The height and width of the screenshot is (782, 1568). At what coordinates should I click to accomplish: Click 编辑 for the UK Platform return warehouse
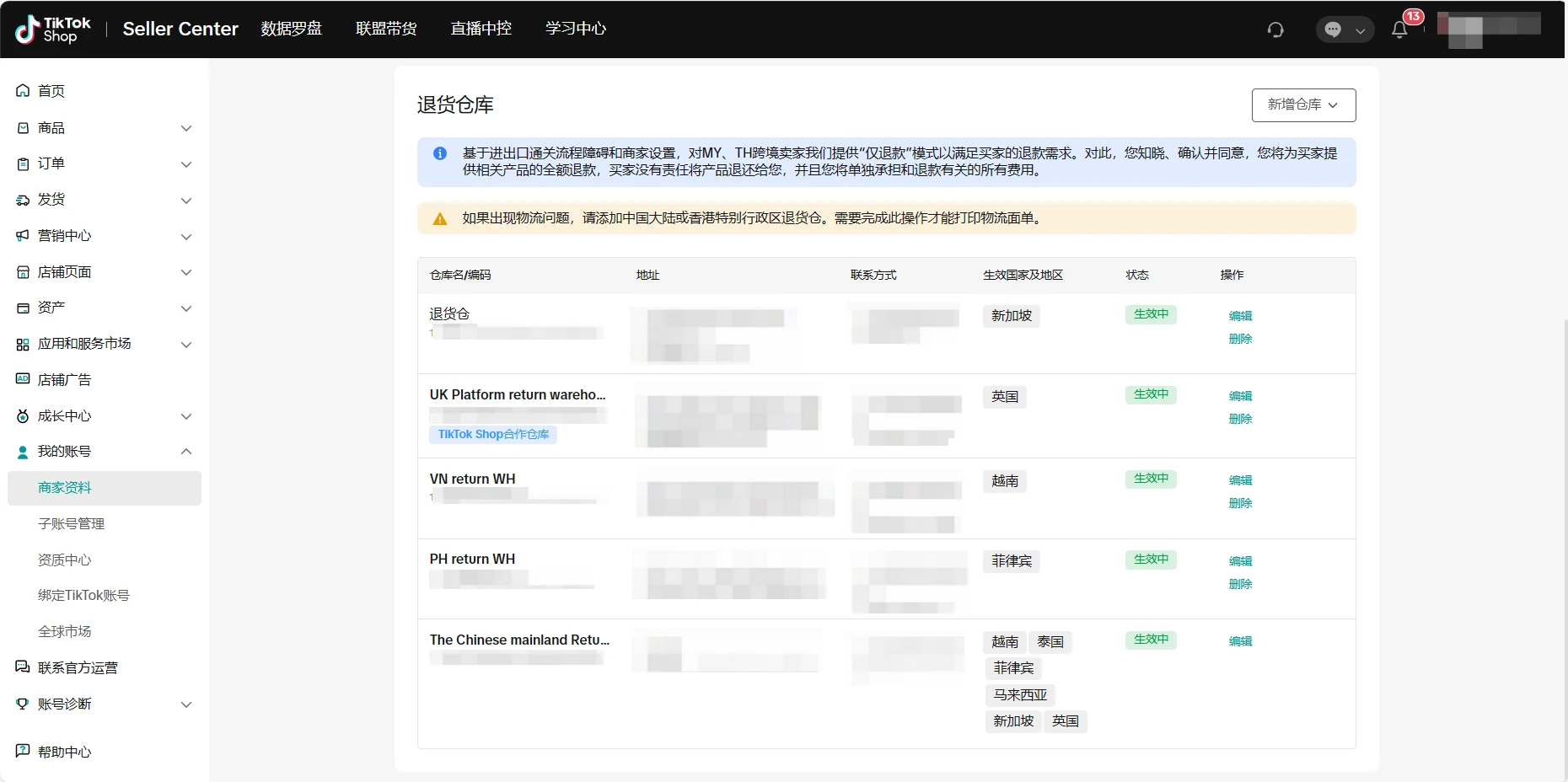tap(1240, 396)
